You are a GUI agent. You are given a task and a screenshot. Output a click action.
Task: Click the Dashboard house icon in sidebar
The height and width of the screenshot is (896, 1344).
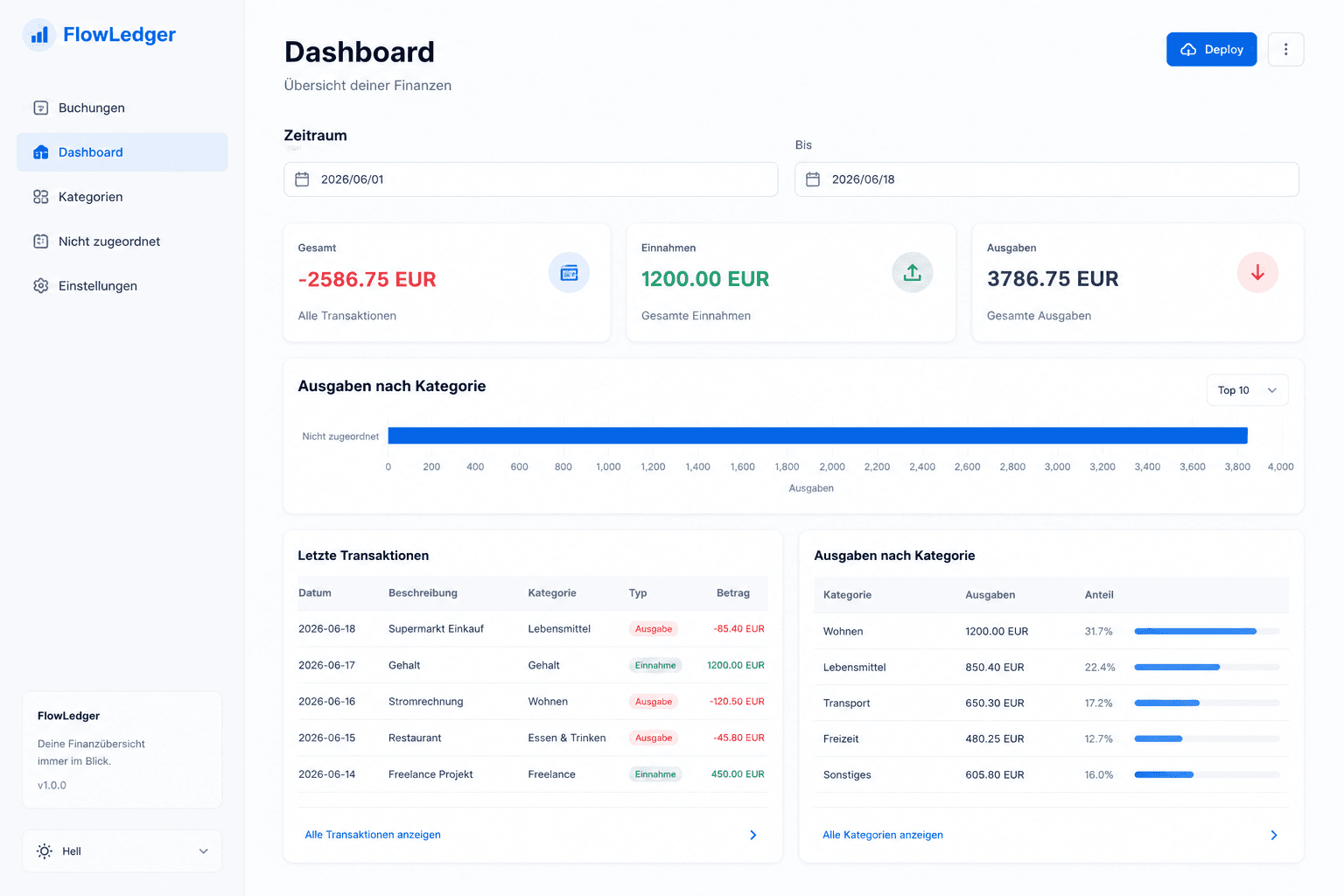click(x=40, y=152)
